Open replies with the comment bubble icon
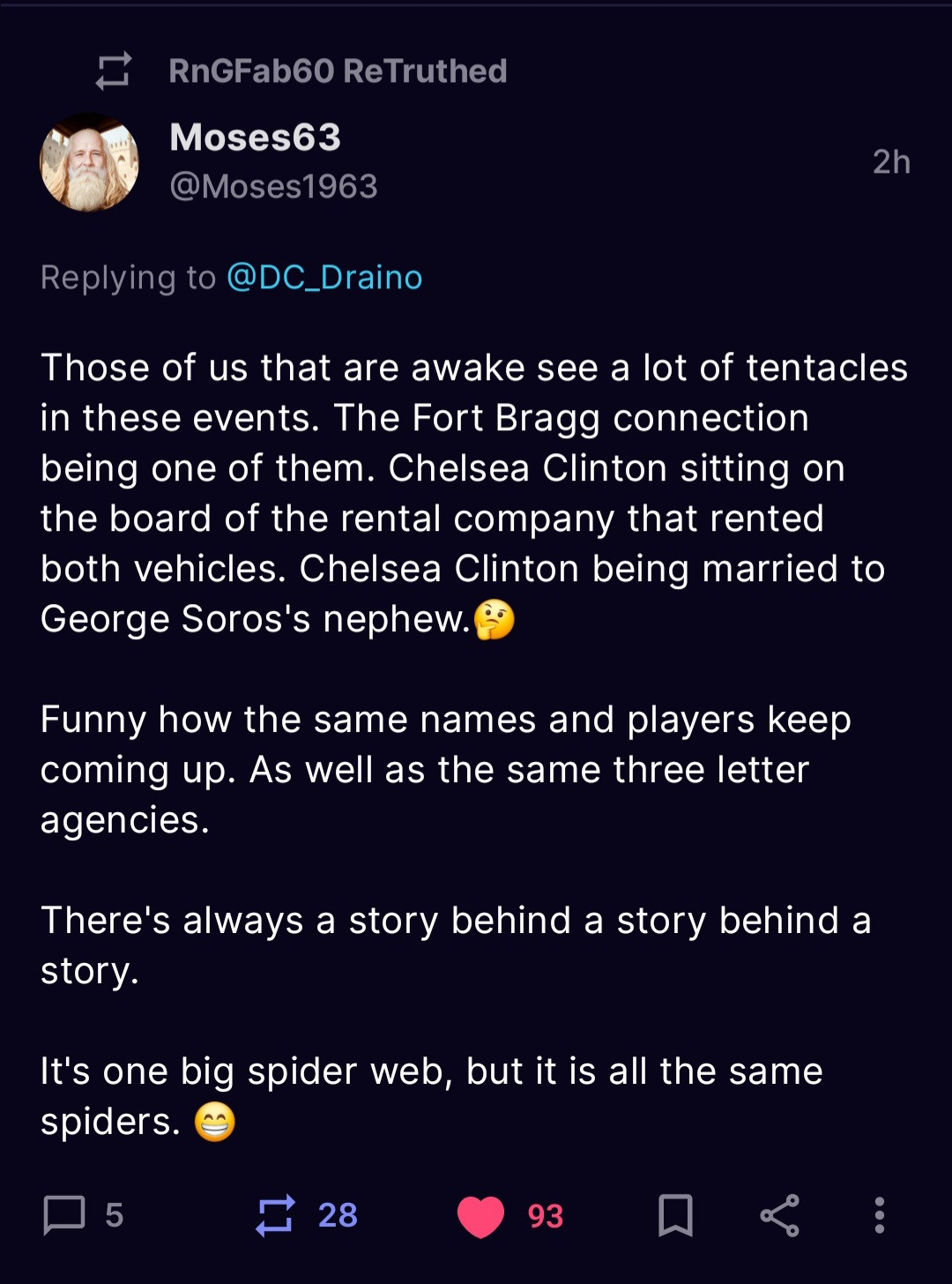The height and width of the screenshot is (1284, 952). tap(64, 1215)
